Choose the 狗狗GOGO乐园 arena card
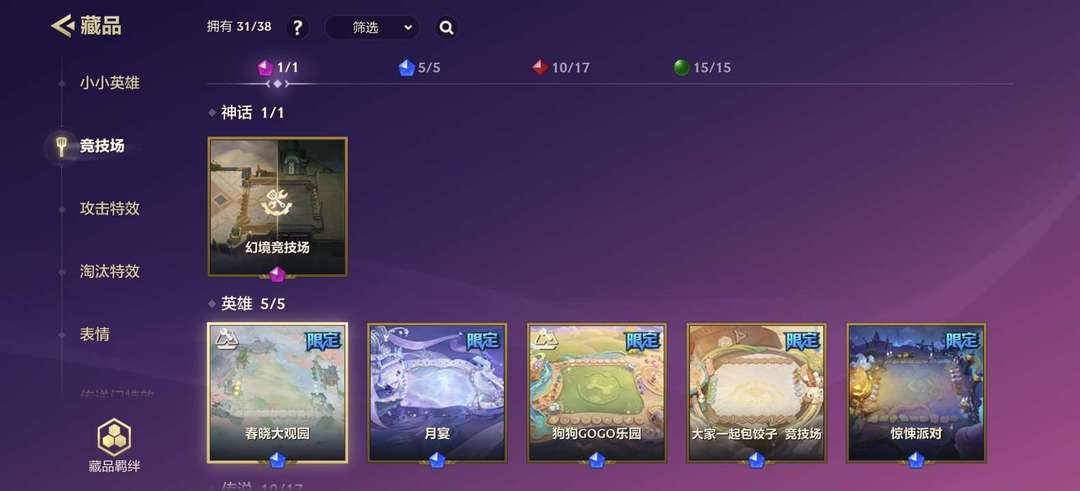Screen dimensions: 1080x491 click(x=597, y=393)
